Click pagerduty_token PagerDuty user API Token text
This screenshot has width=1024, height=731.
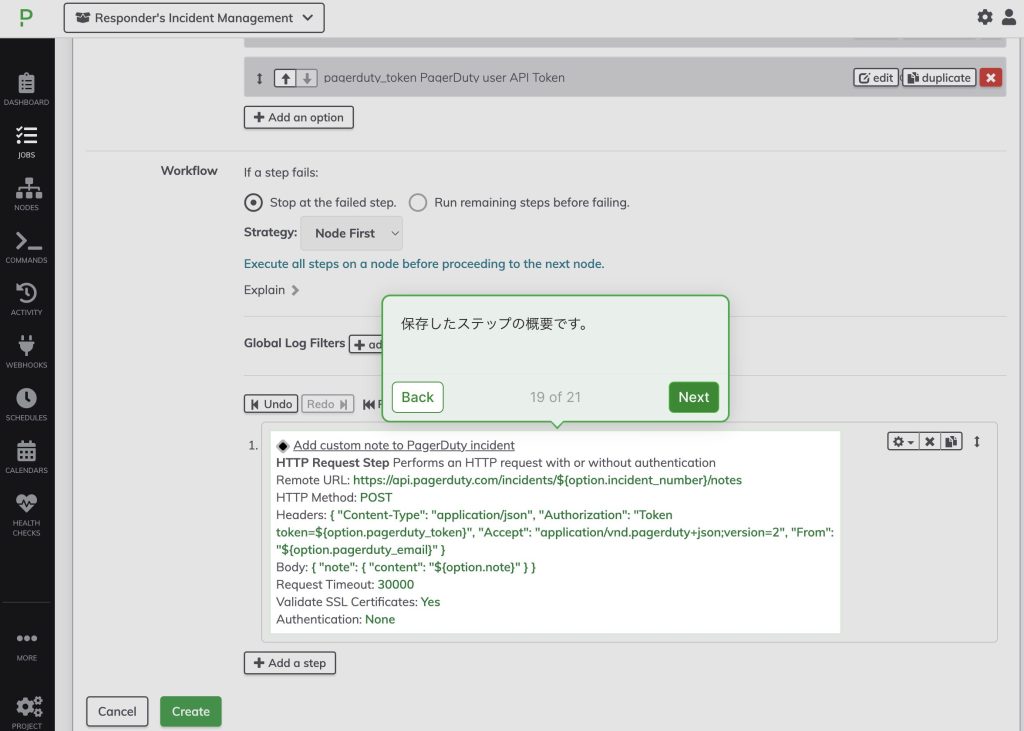click(444, 78)
